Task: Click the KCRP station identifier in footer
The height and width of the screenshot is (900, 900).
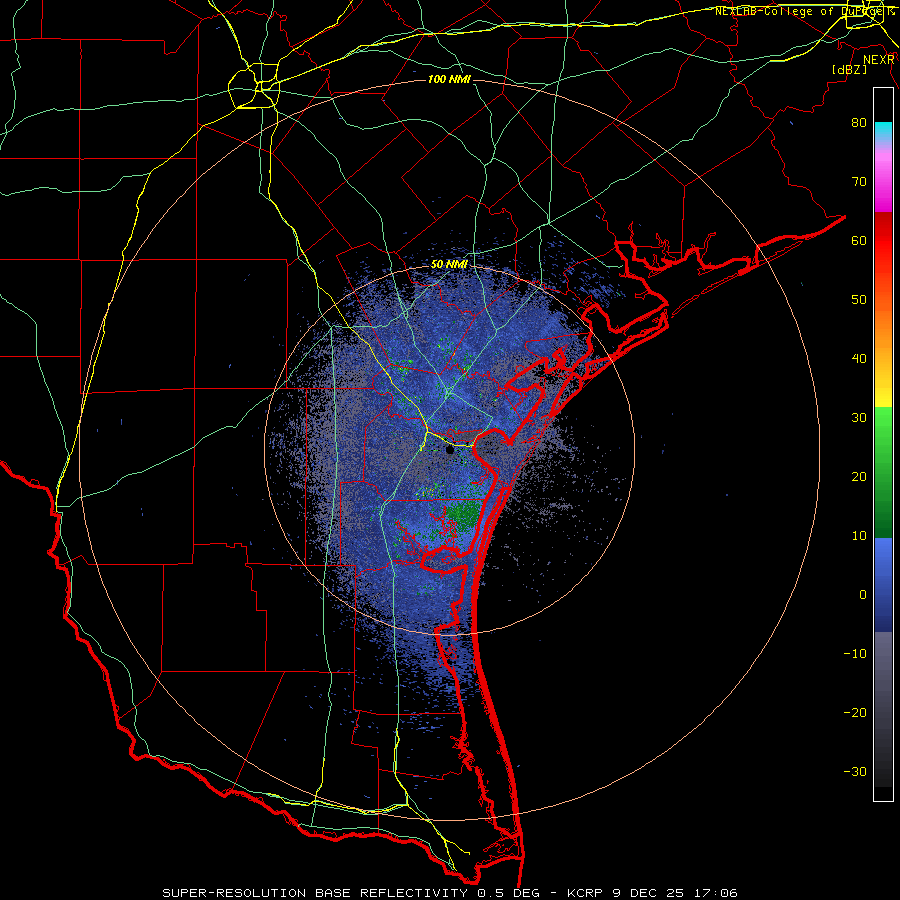Action: pos(585,893)
